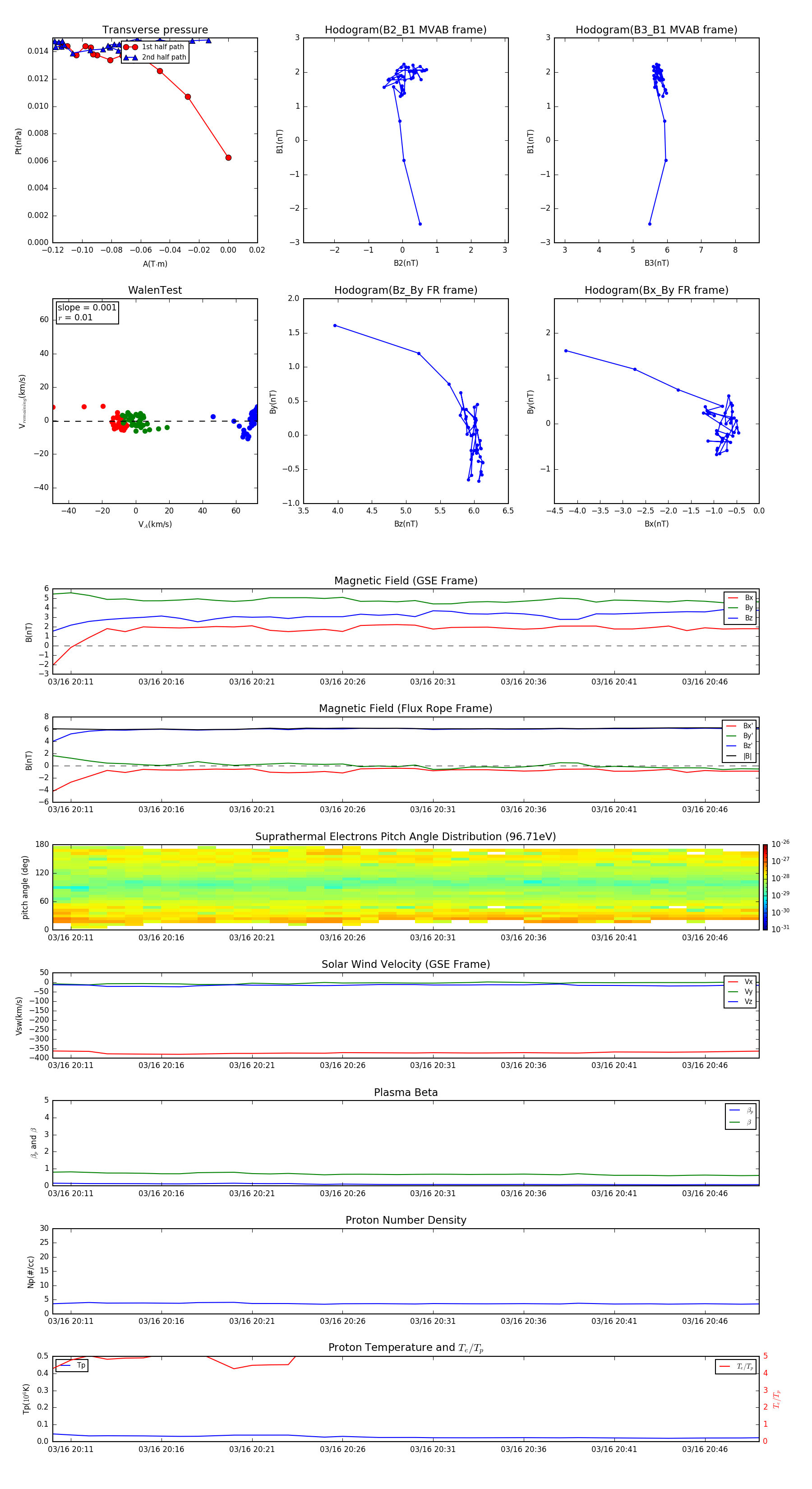The image size is (812, 1489).
Task: Click the 'A(T·m)' axis label
Action: click(155, 264)
